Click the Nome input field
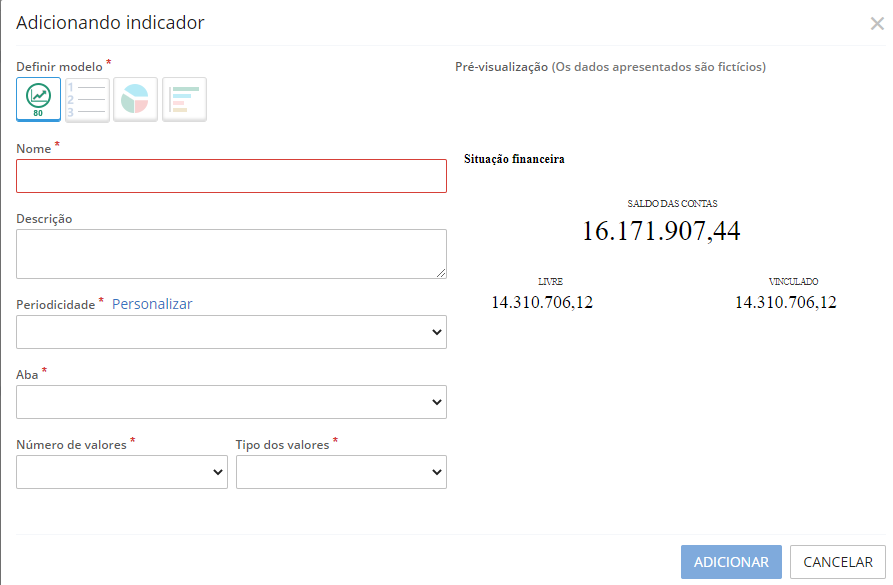This screenshot has width=893, height=585. [231, 175]
